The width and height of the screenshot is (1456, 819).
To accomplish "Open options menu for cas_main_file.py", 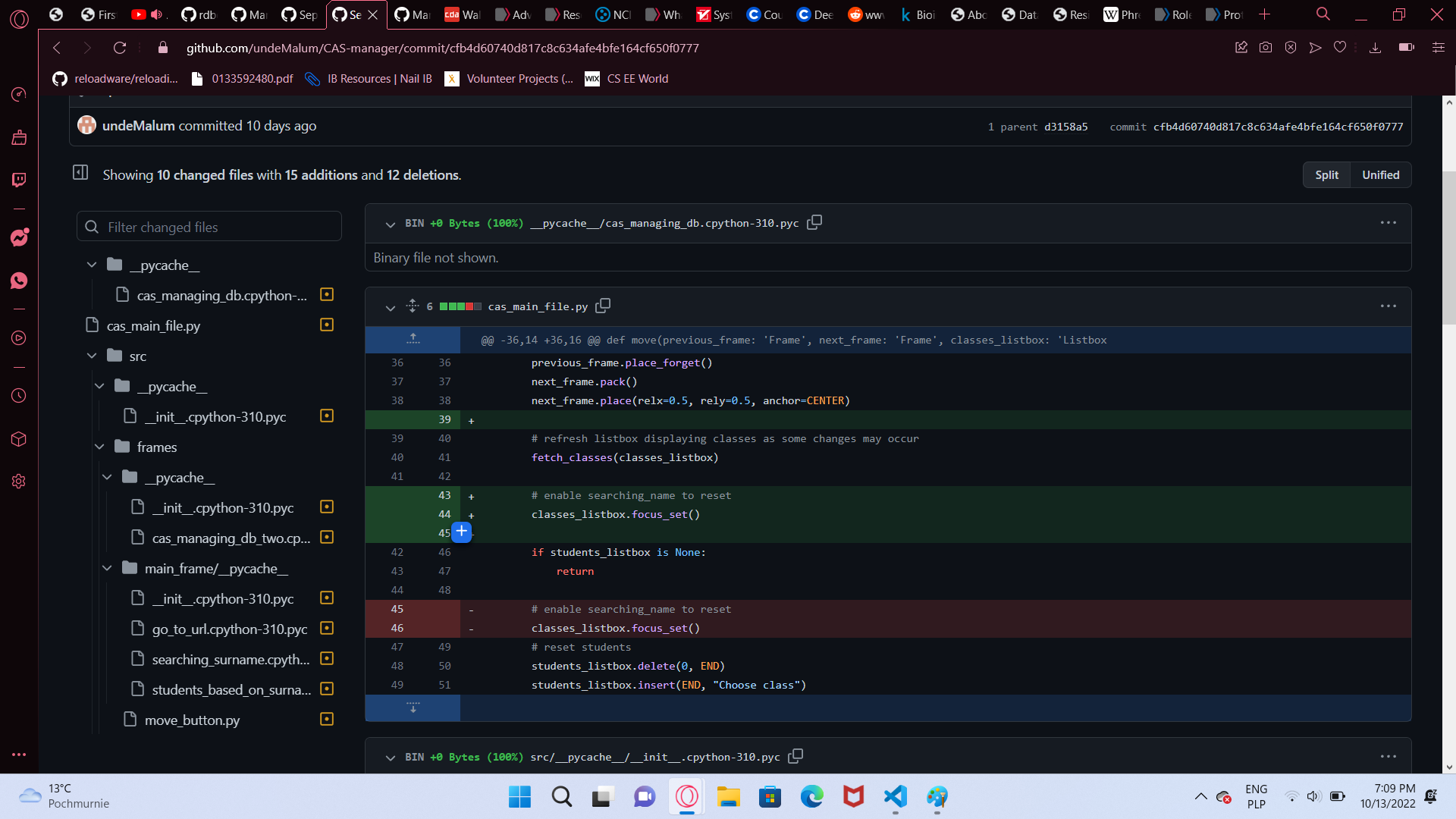I will tap(1388, 306).
